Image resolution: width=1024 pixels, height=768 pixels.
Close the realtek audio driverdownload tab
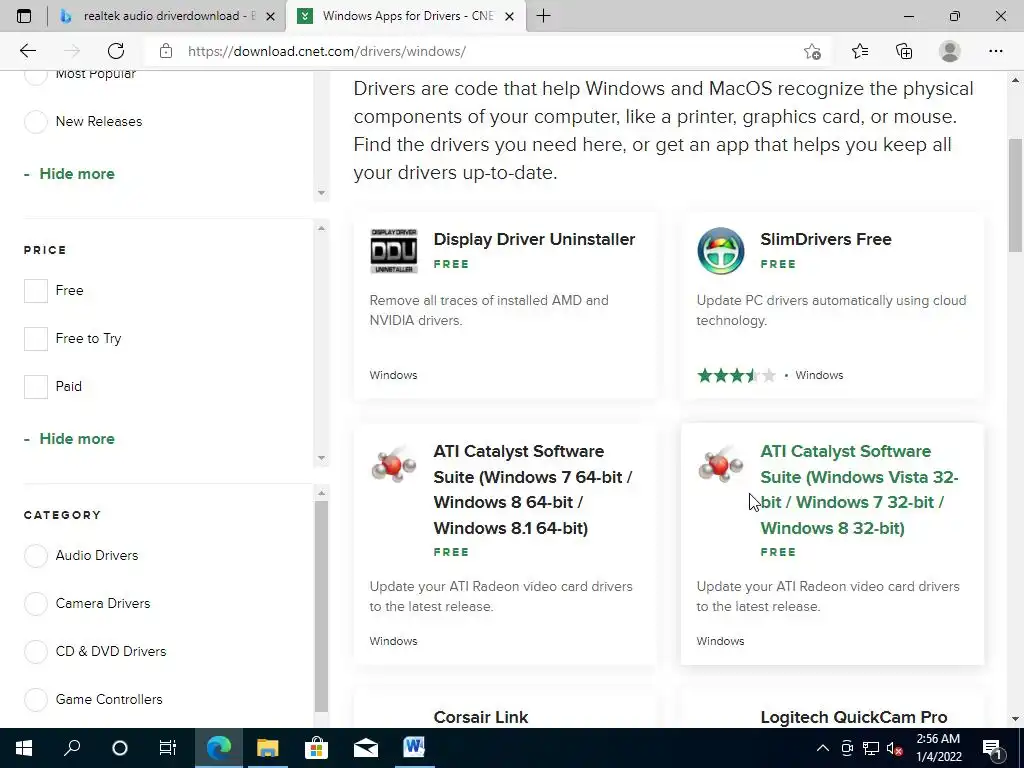click(x=270, y=16)
